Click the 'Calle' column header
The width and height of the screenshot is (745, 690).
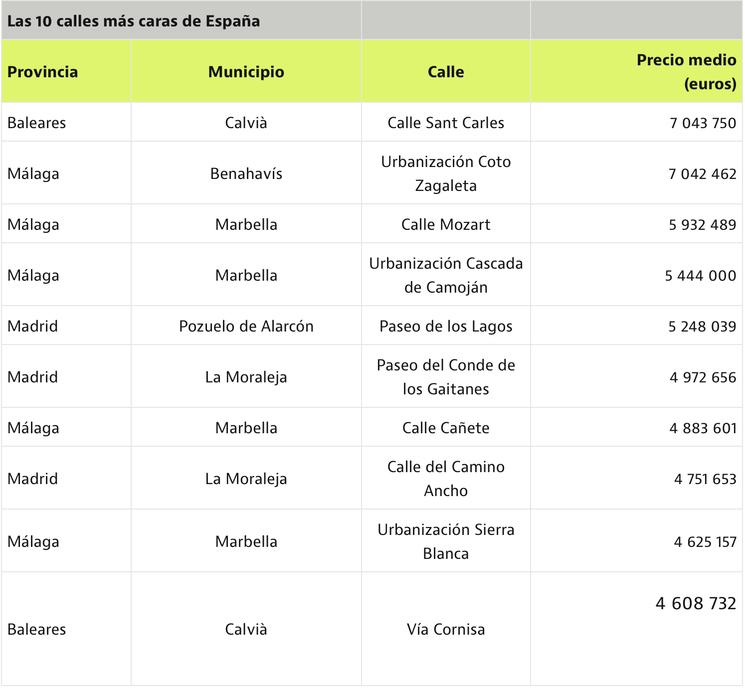click(446, 72)
